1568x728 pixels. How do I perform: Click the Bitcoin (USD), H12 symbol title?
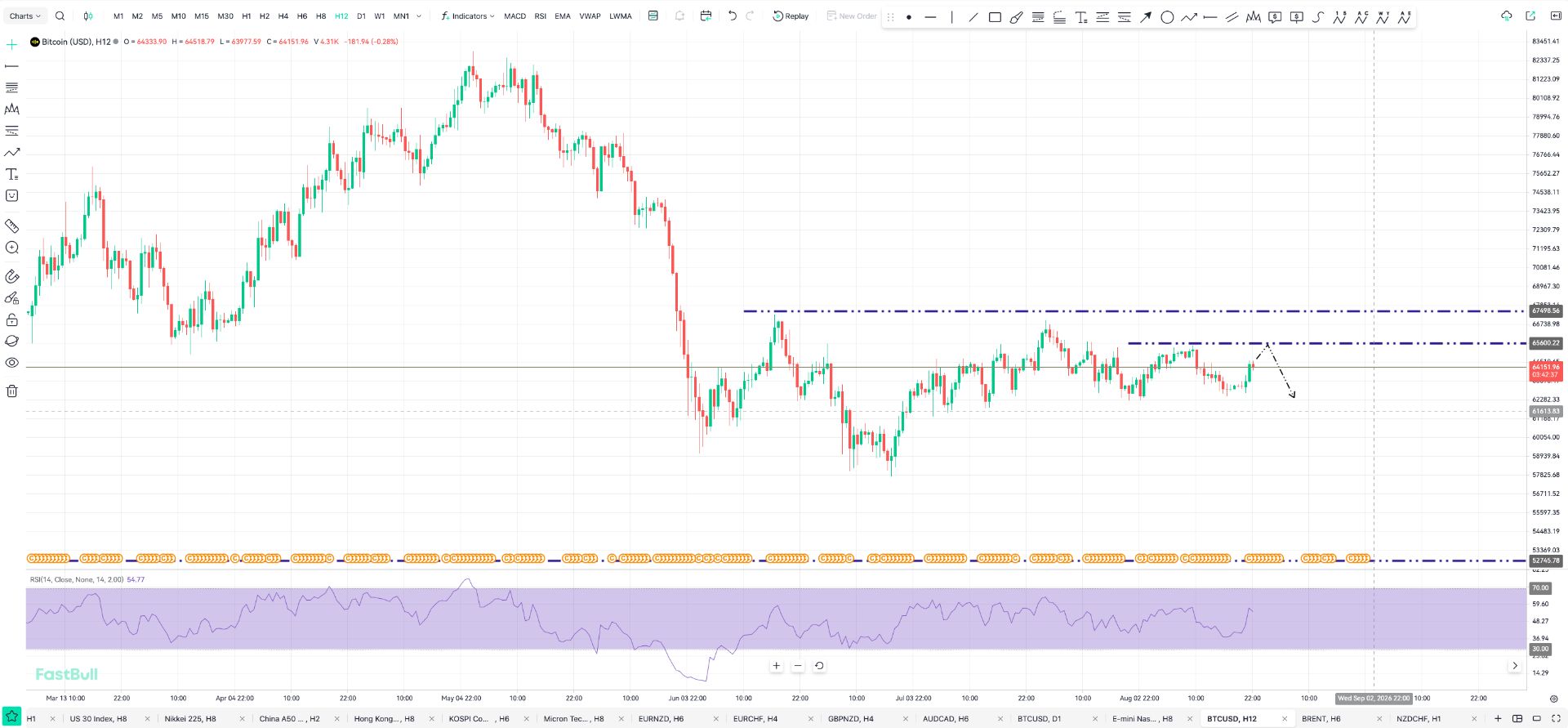[76, 42]
